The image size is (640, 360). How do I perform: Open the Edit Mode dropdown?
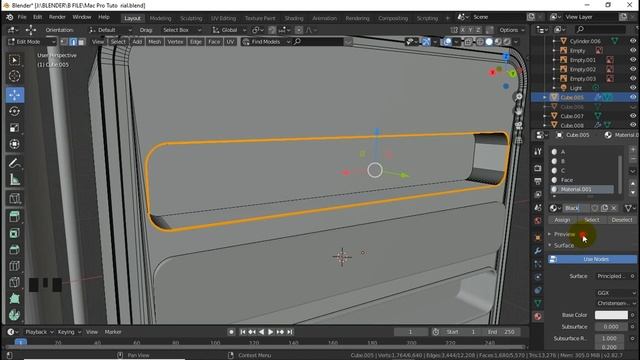click(x=31, y=42)
